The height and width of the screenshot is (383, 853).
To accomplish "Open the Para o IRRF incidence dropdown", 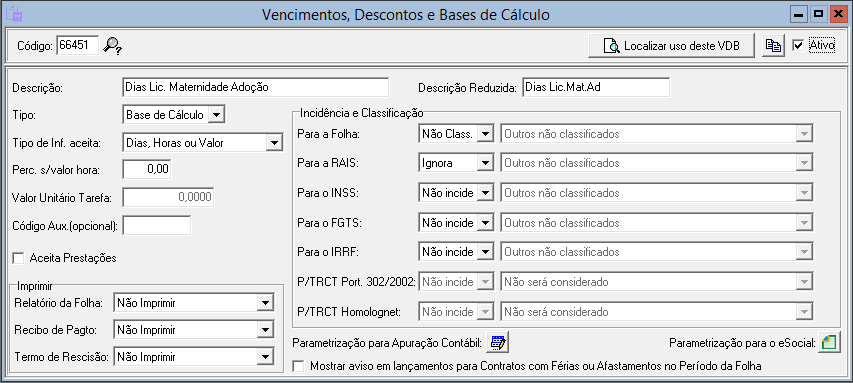I will point(485,252).
